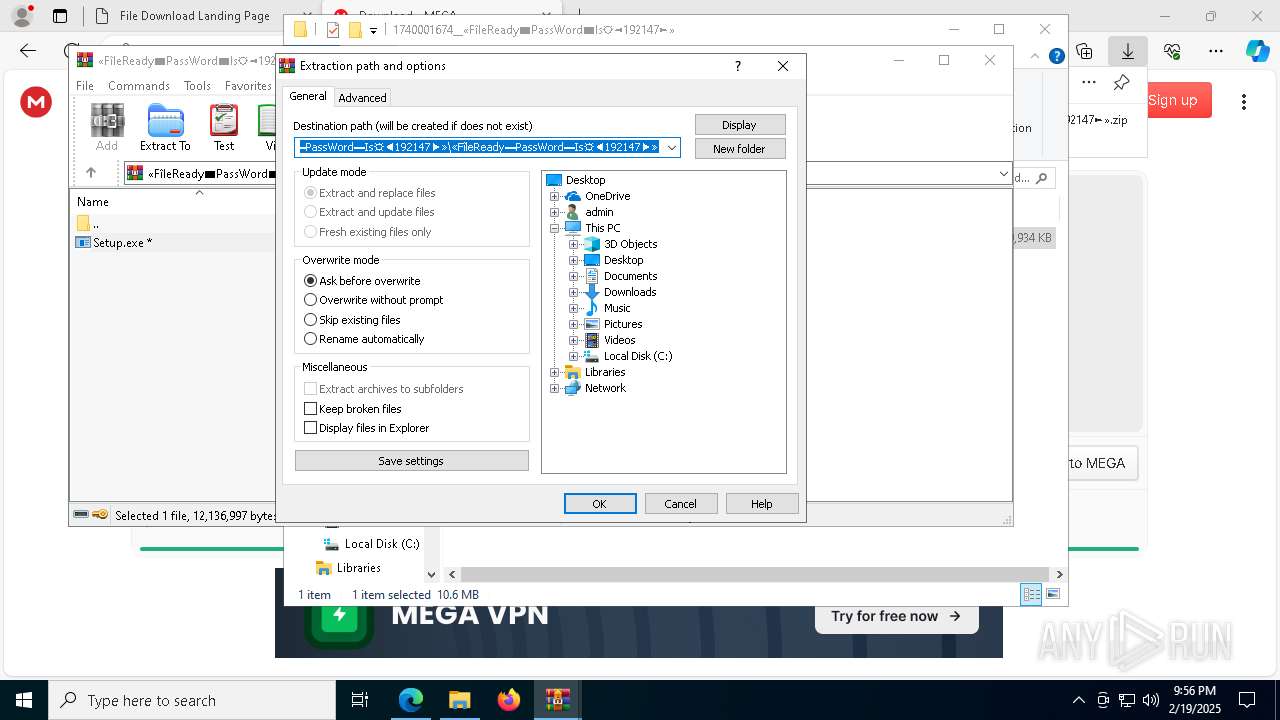Click the Display button

(x=740, y=125)
